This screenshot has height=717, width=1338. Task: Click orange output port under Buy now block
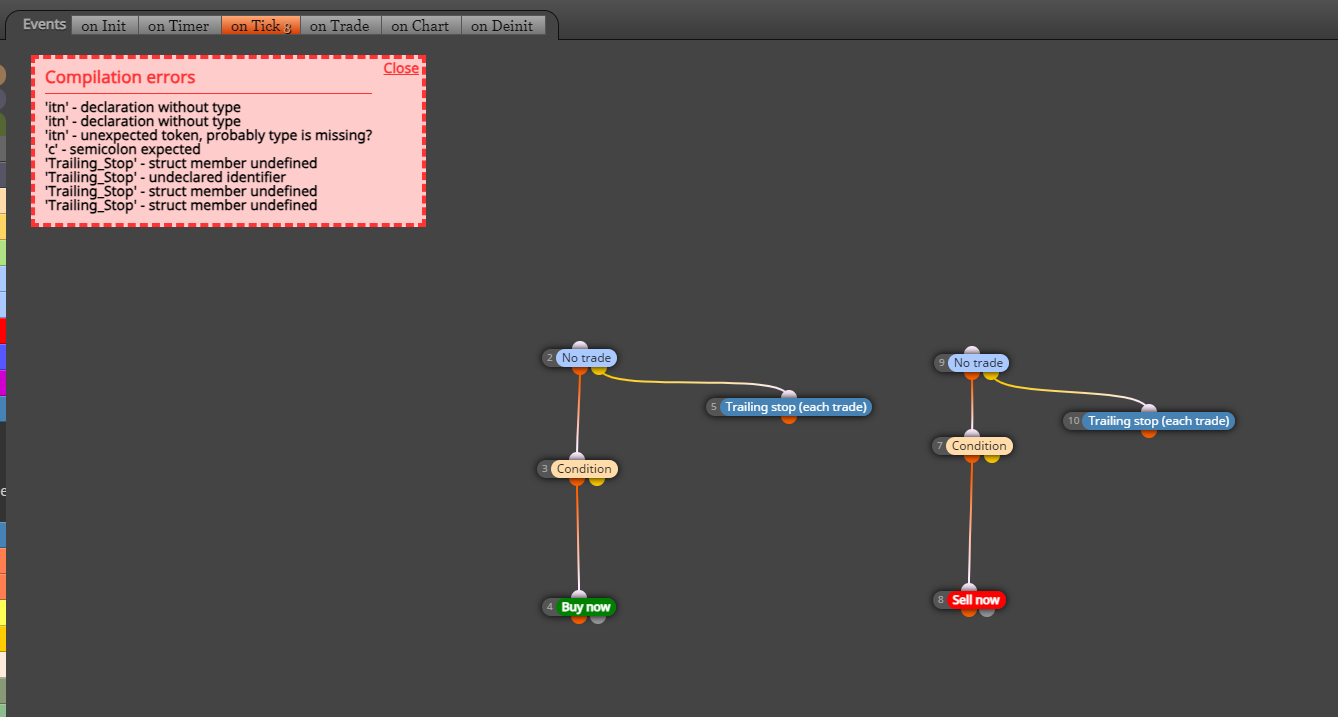(x=579, y=619)
